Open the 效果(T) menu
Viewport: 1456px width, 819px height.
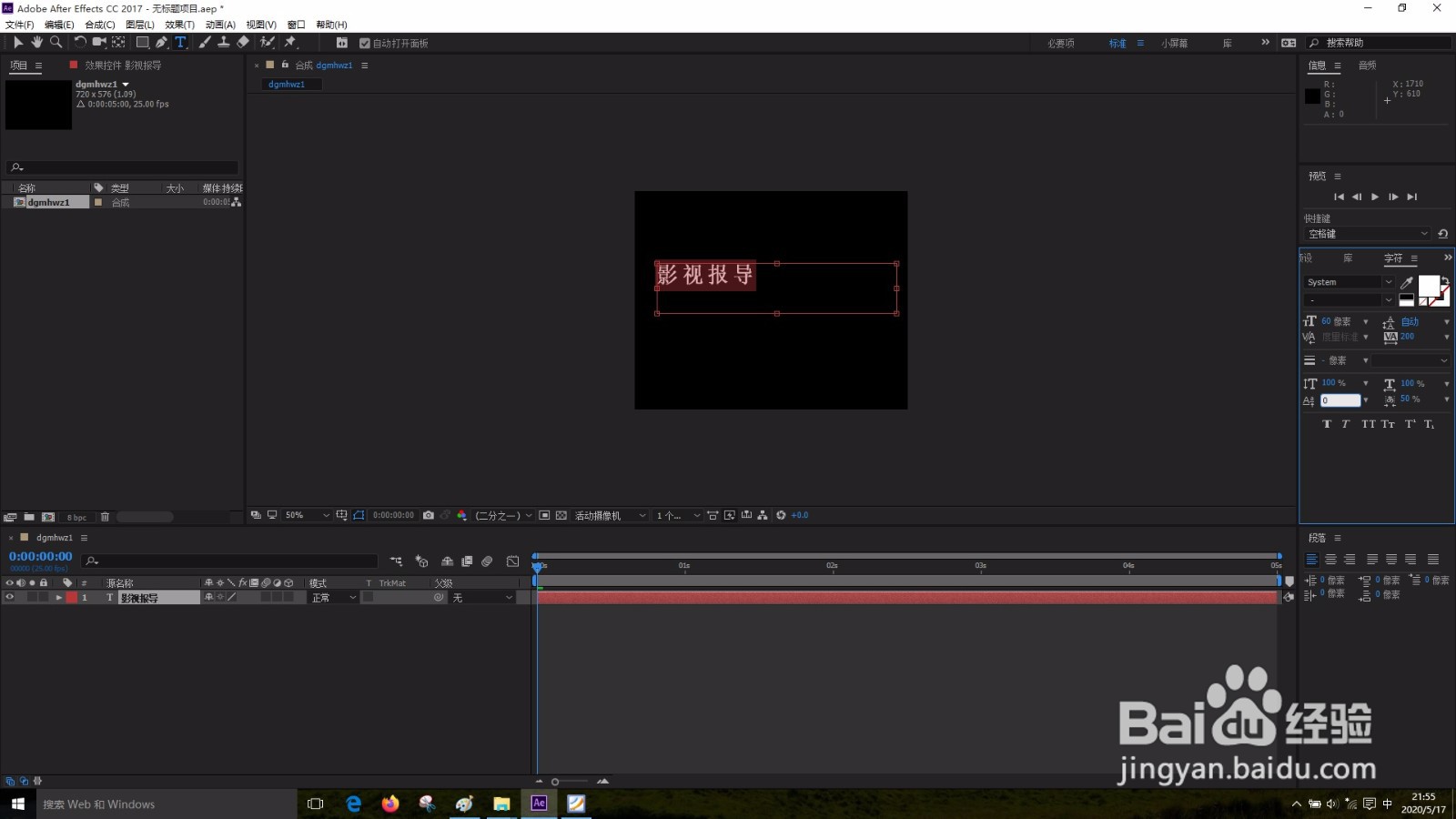click(179, 25)
